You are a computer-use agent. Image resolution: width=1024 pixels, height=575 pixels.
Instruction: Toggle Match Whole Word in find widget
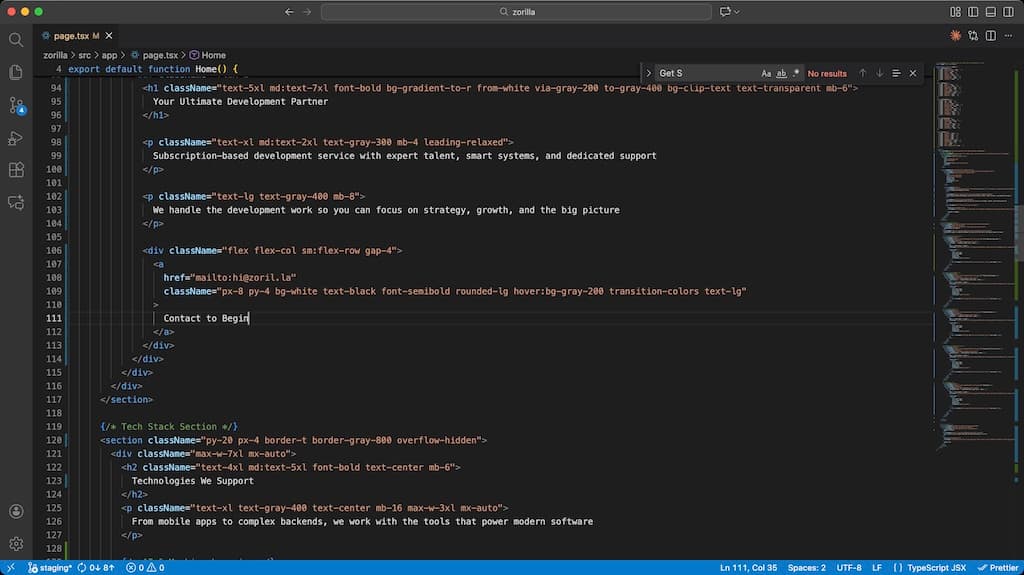(x=781, y=73)
